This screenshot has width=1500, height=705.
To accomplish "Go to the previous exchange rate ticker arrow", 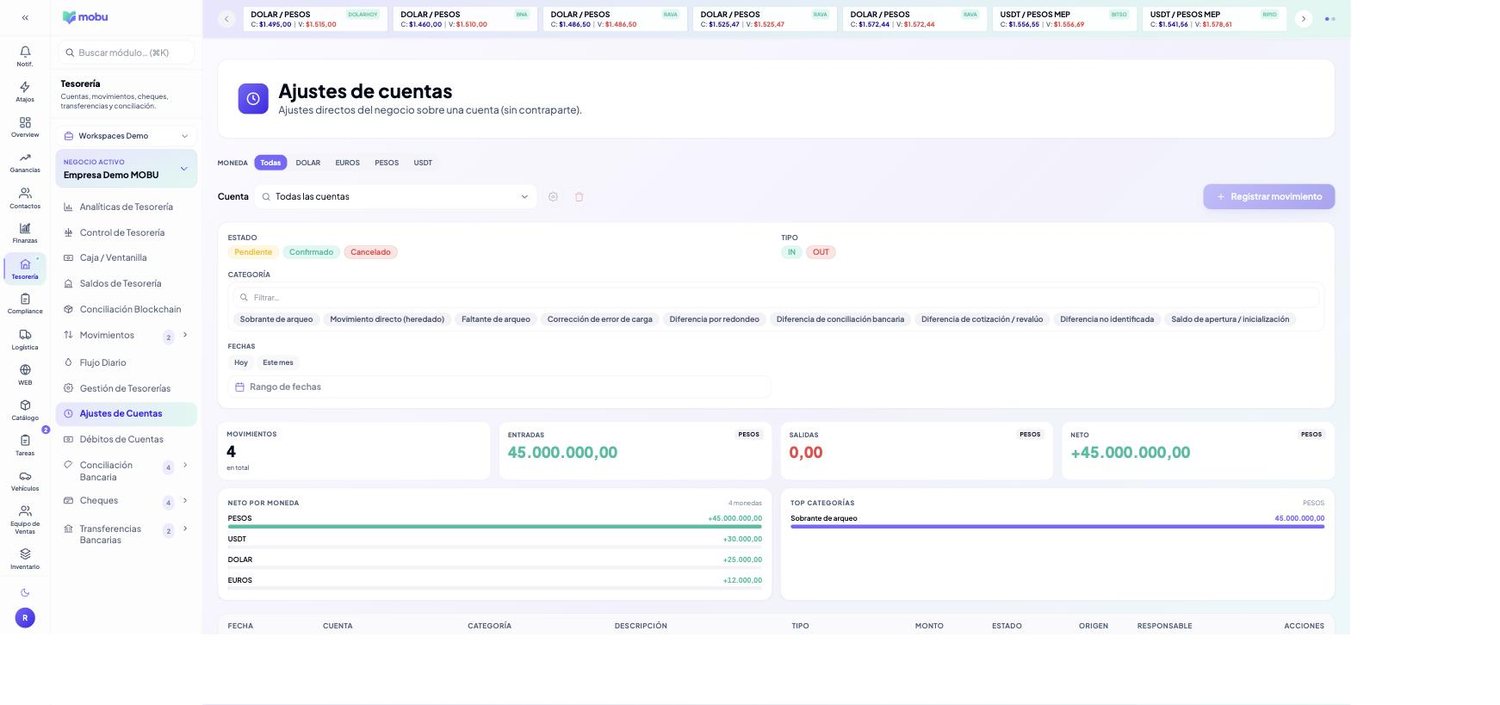I will click(x=226, y=18).
